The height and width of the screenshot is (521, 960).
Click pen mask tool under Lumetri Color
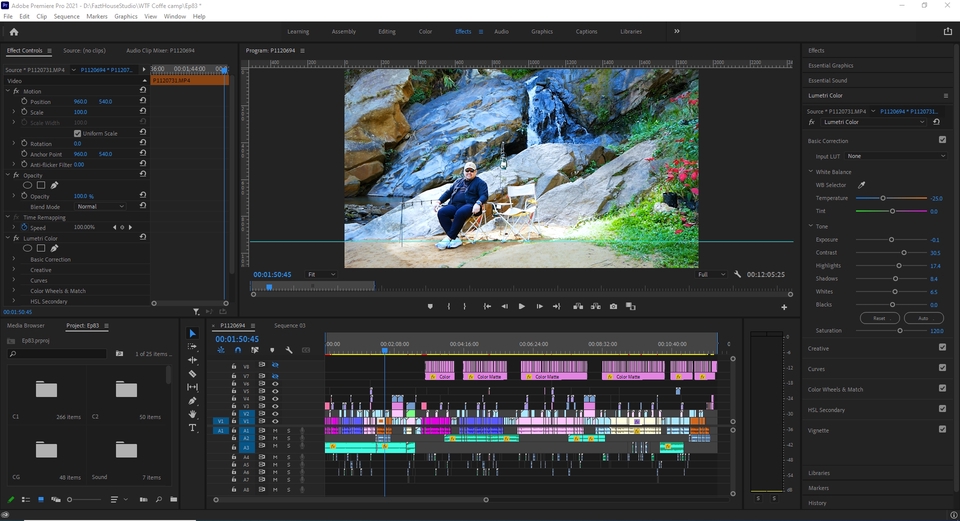(54, 248)
